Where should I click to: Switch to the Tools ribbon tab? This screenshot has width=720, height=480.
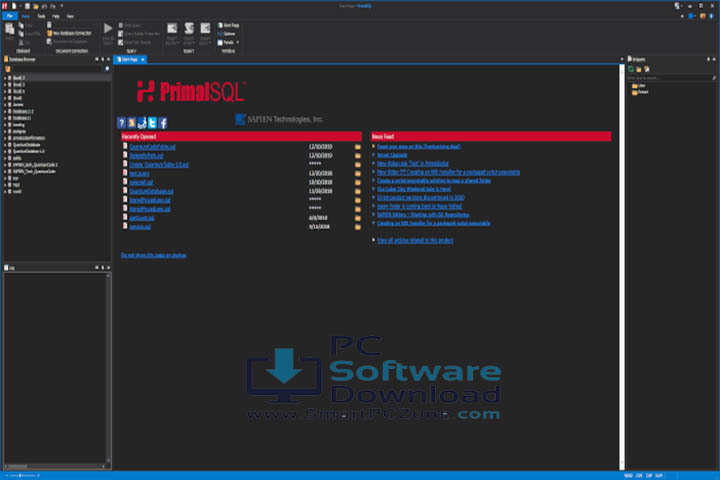pyautogui.click(x=41, y=16)
